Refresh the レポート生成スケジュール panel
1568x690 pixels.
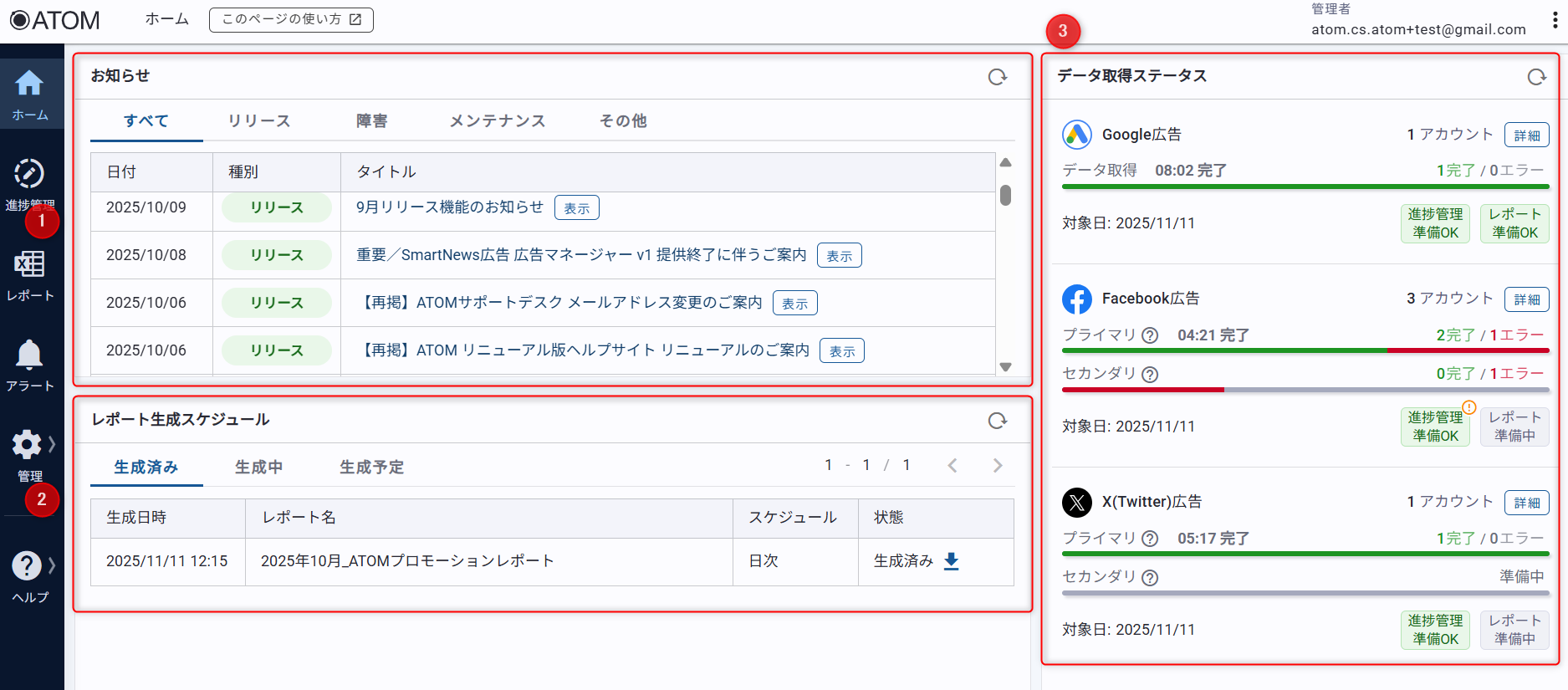[x=997, y=421]
